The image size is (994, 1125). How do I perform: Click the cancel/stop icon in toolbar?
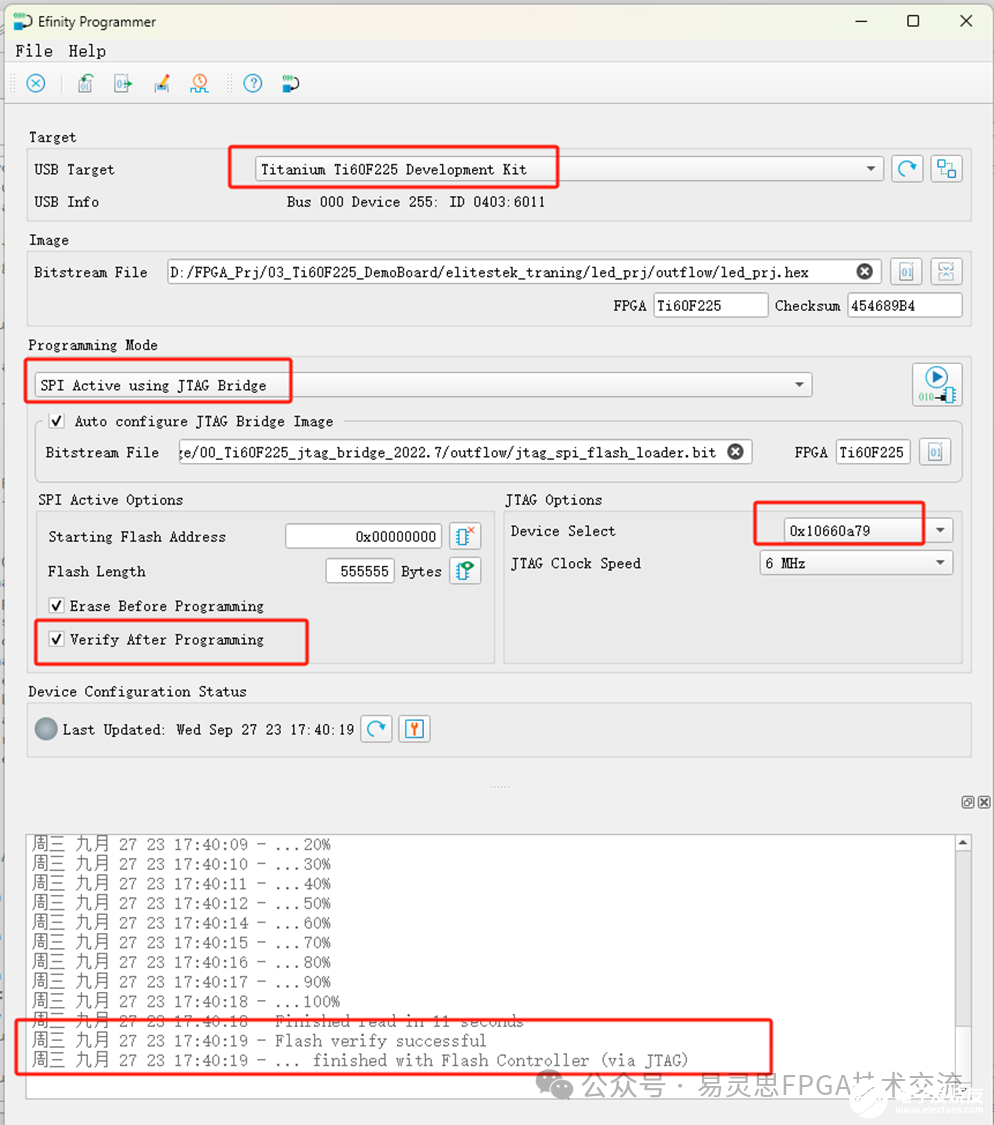(x=36, y=84)
